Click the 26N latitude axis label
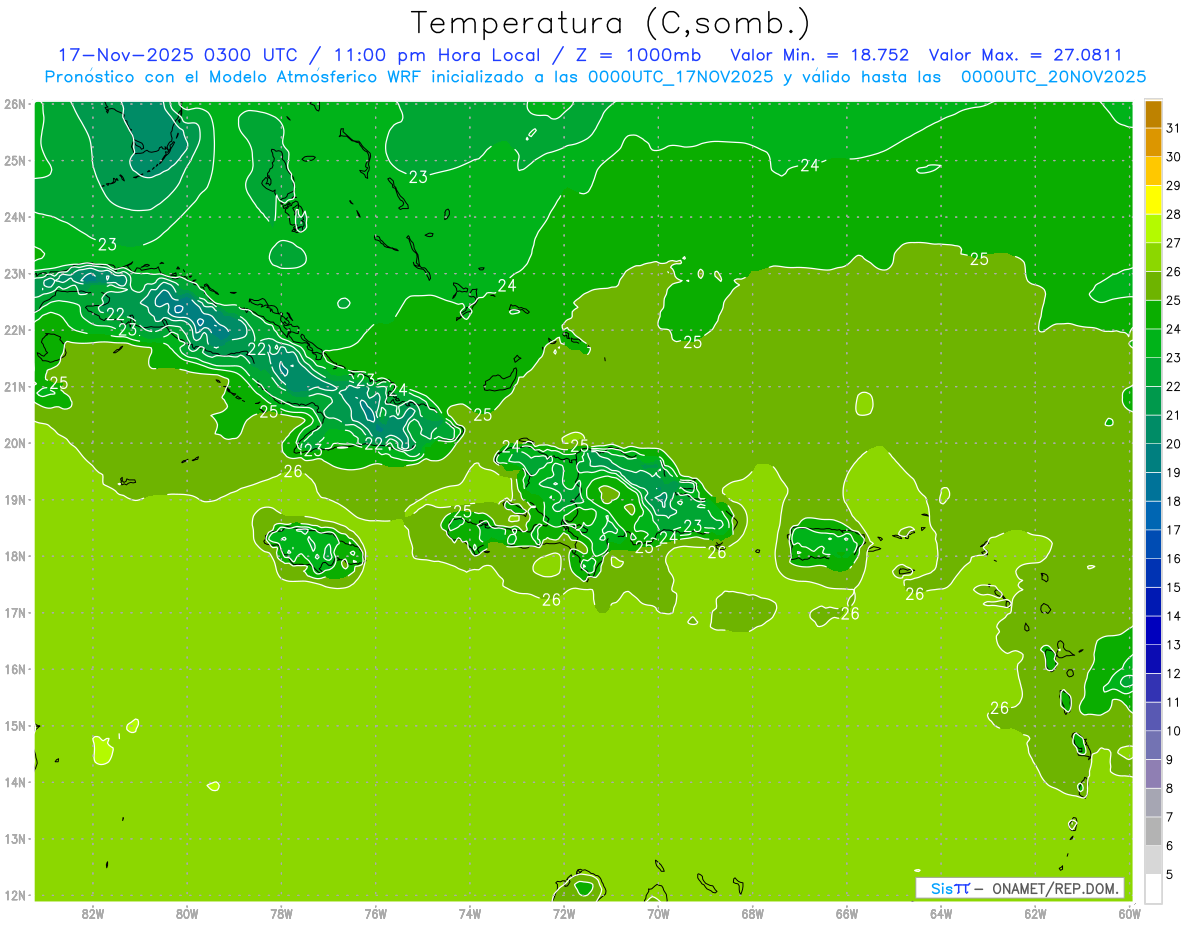 14,104
